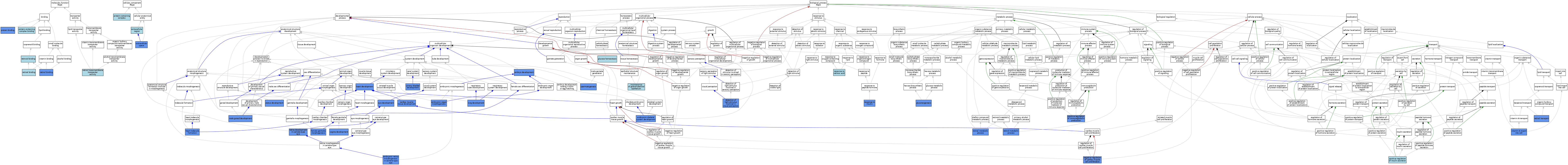The width and height of the screenshot is (1568, 165).
Task: Select the molecular_function root node
Action: [x=60, y=4]
